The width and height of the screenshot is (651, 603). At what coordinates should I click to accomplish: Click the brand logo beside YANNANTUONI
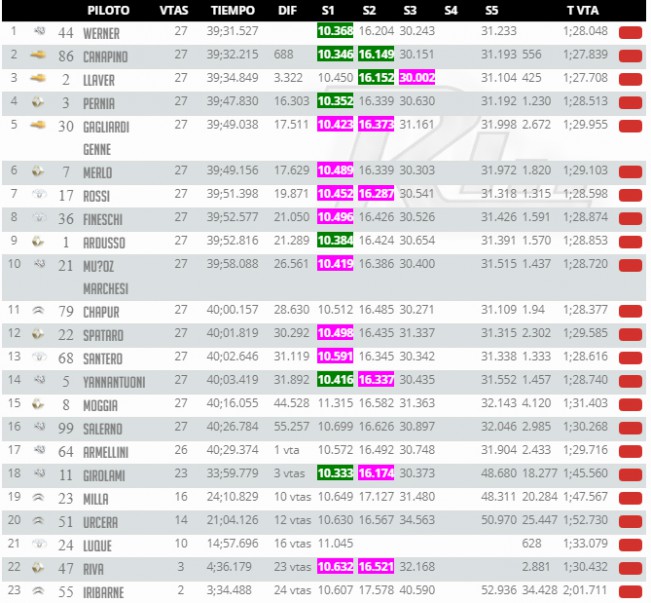pos(39,380)
